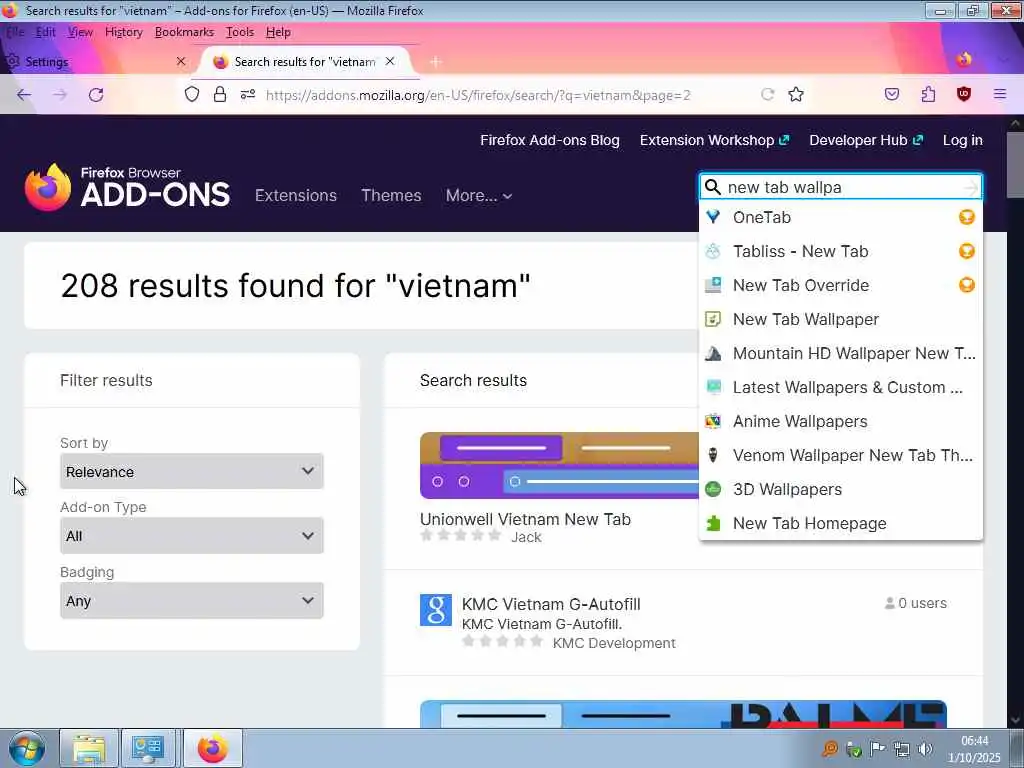The height and width of the screenshot is (768, 1024).
Task: Open the View menu
Action: [x=80, y=32]
